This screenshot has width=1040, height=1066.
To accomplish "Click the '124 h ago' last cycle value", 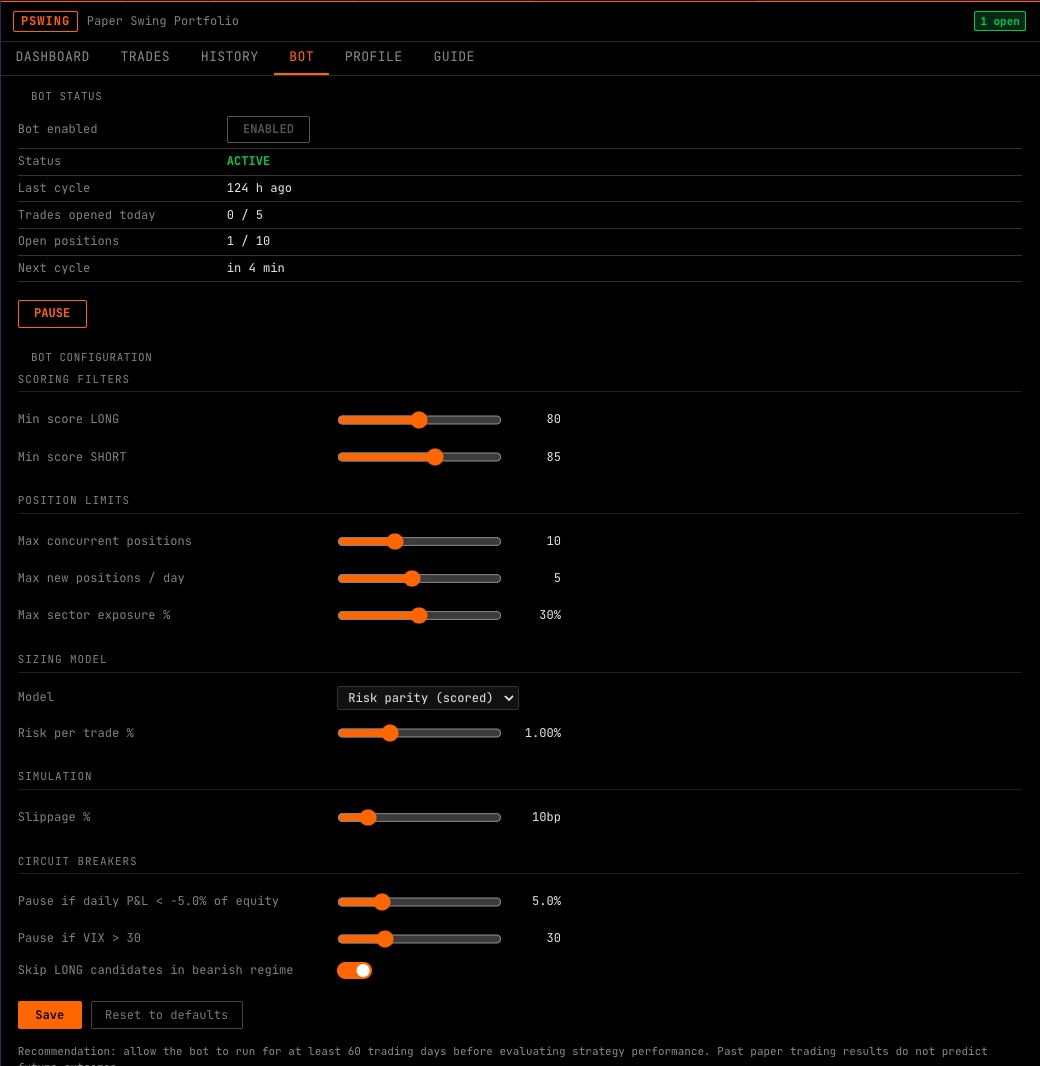I will pos(259,188).
